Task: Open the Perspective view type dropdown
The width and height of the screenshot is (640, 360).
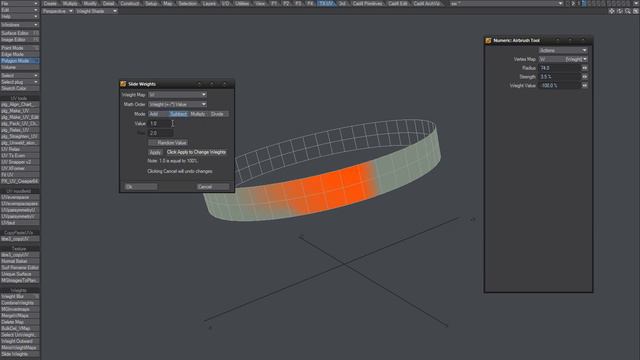Action: tap(58, 11)
